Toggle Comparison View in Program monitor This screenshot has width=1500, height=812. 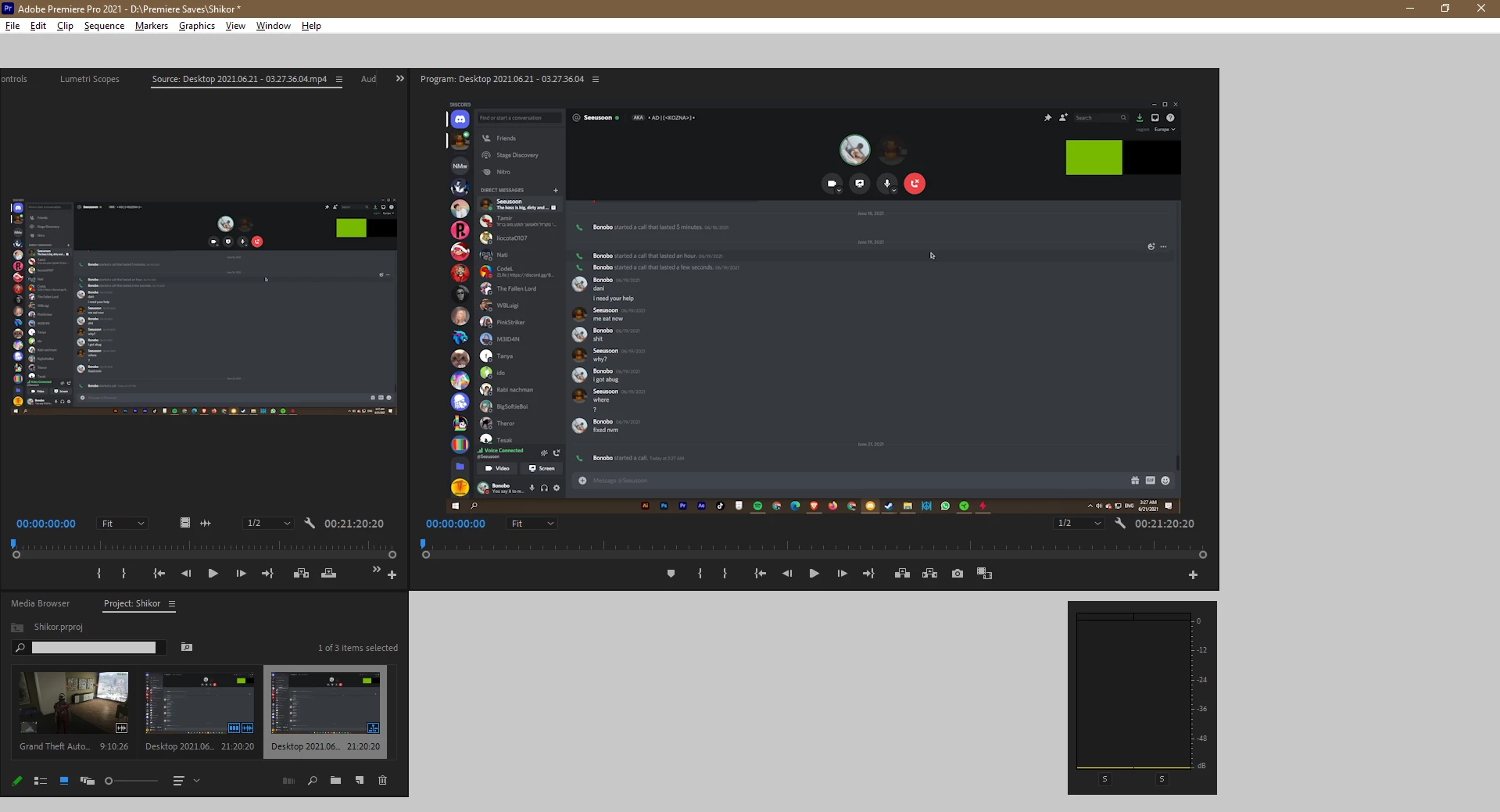pos(984,574)
